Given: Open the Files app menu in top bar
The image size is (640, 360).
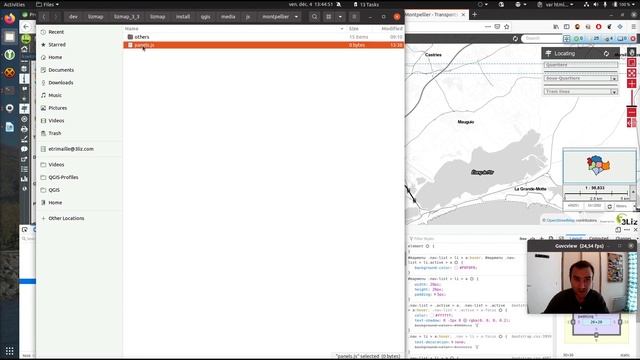Looking at the screenshot, I should 47,4.
